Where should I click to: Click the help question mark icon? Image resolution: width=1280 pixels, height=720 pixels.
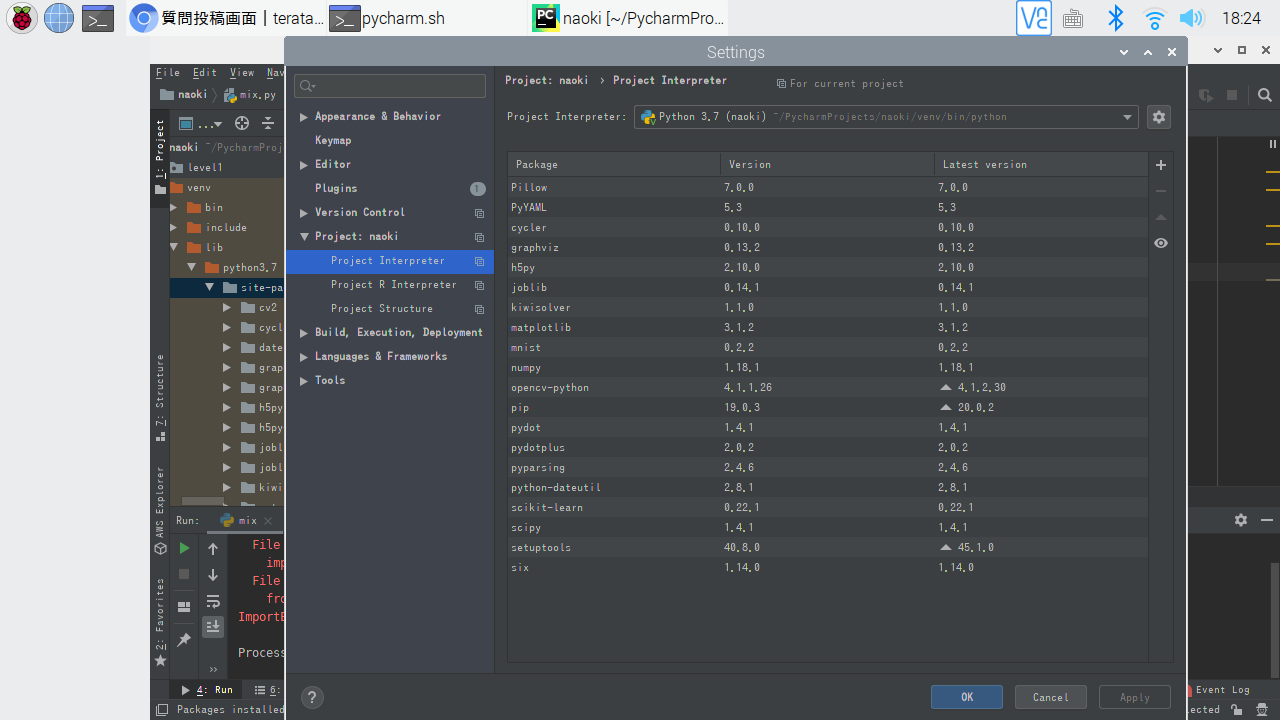coord(312,698)
